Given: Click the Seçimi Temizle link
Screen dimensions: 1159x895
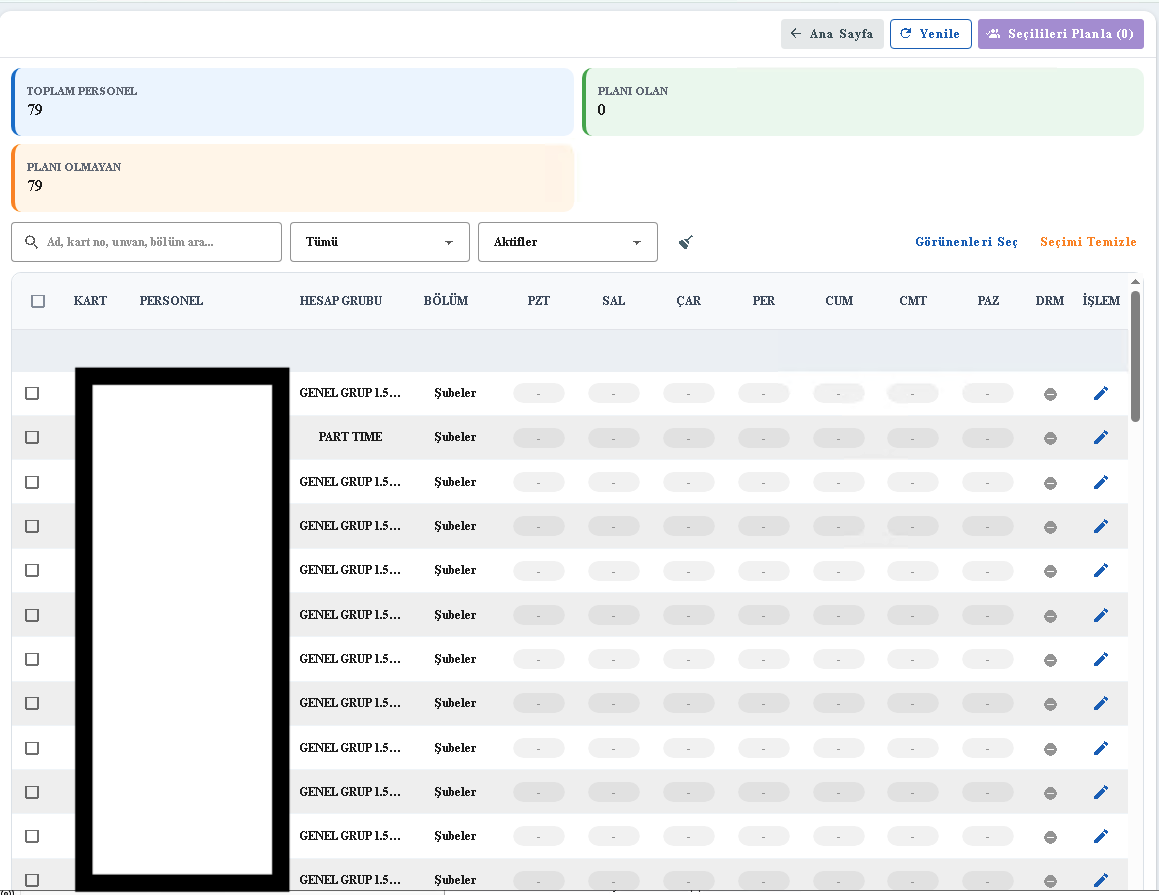Looking at the screenshot, I should point(1088,241).
